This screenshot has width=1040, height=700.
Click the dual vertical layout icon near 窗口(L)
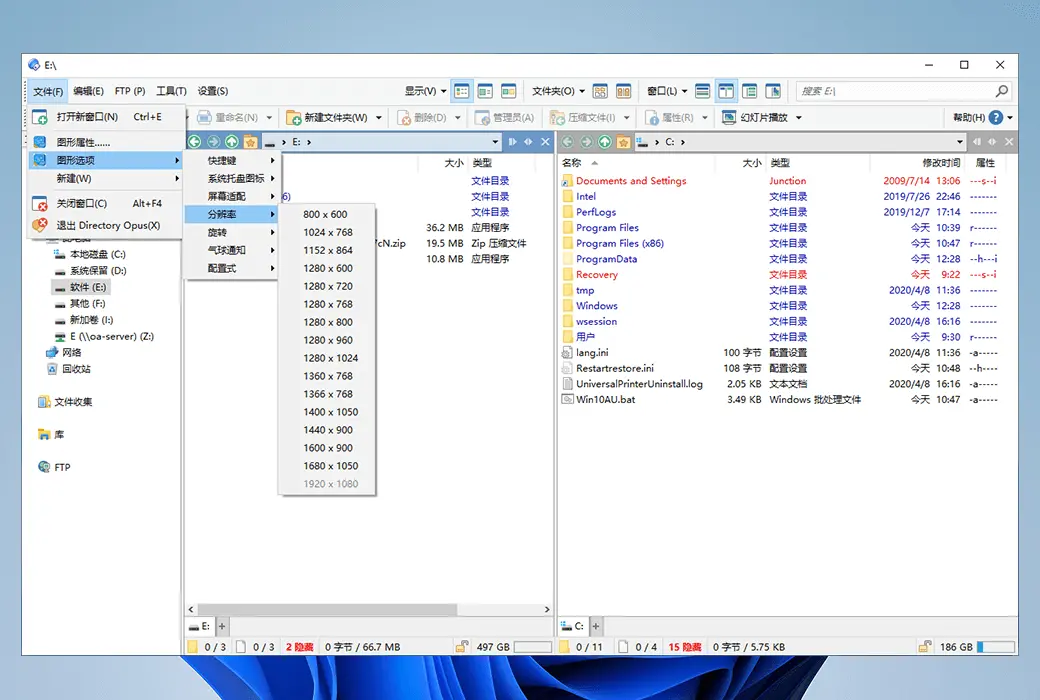click(x=726, y=90)
